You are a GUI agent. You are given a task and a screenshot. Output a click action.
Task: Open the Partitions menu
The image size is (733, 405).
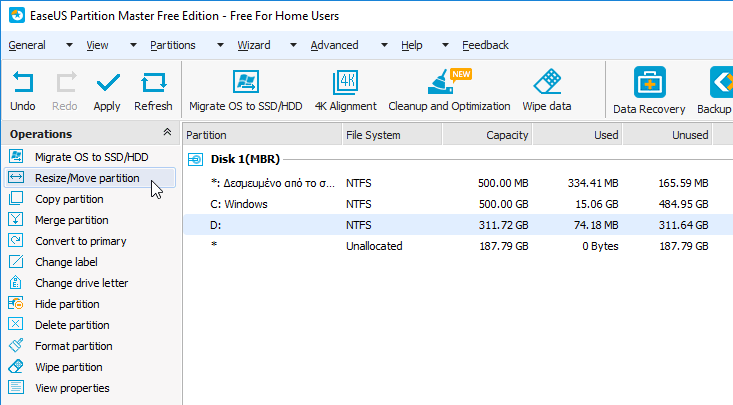172,45
